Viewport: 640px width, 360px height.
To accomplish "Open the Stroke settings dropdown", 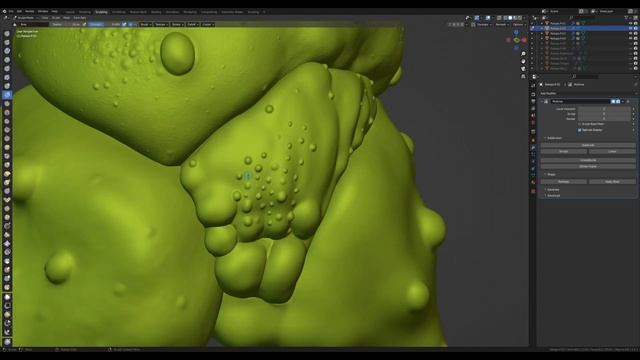I will [177, 24].
